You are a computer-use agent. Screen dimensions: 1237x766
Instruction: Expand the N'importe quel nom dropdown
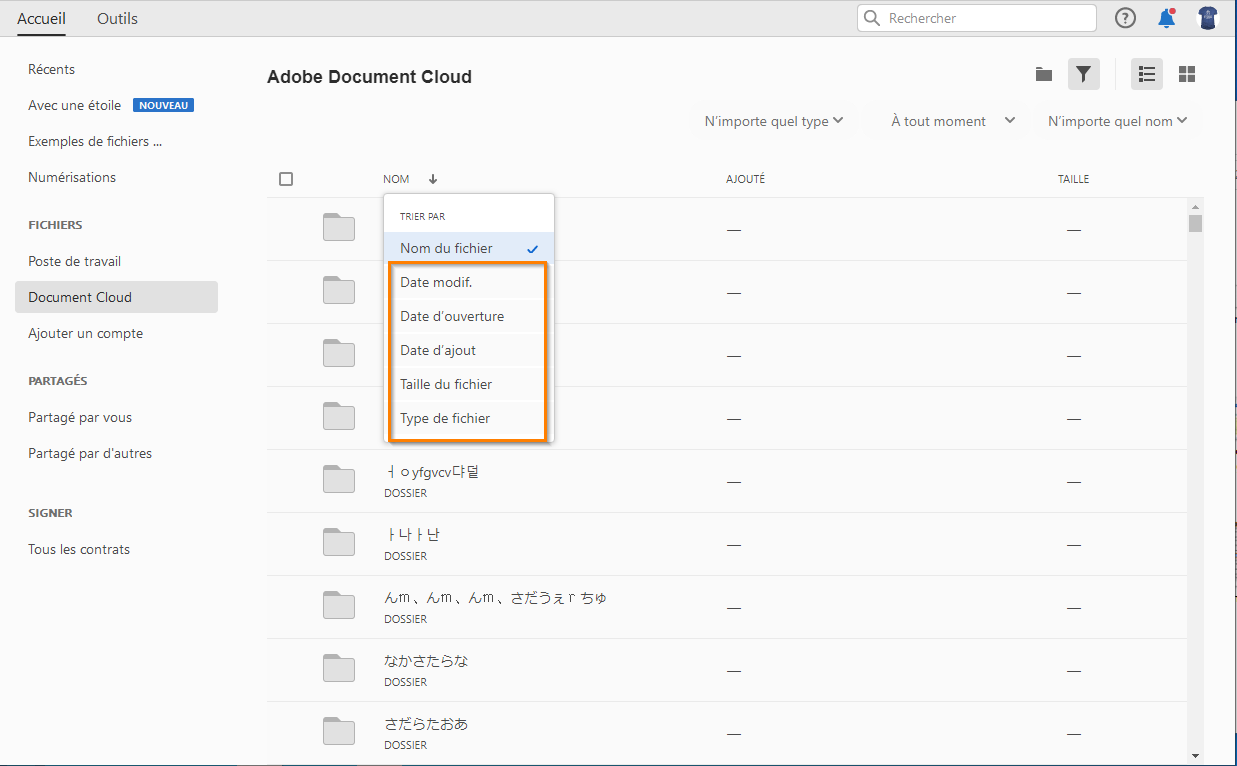pyautogui.click(x=1117, y=120)
